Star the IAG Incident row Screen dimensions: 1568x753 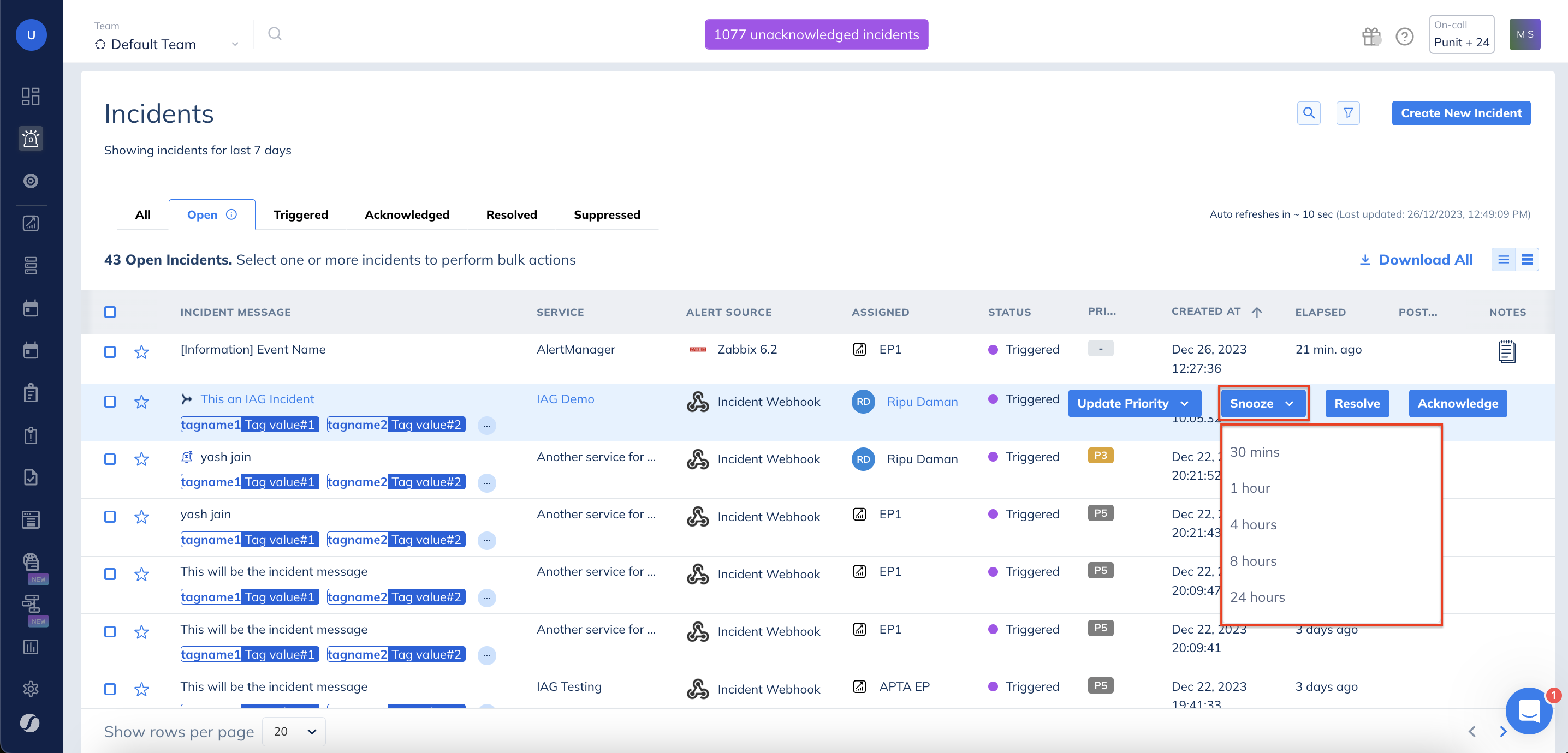pos(141,402)
